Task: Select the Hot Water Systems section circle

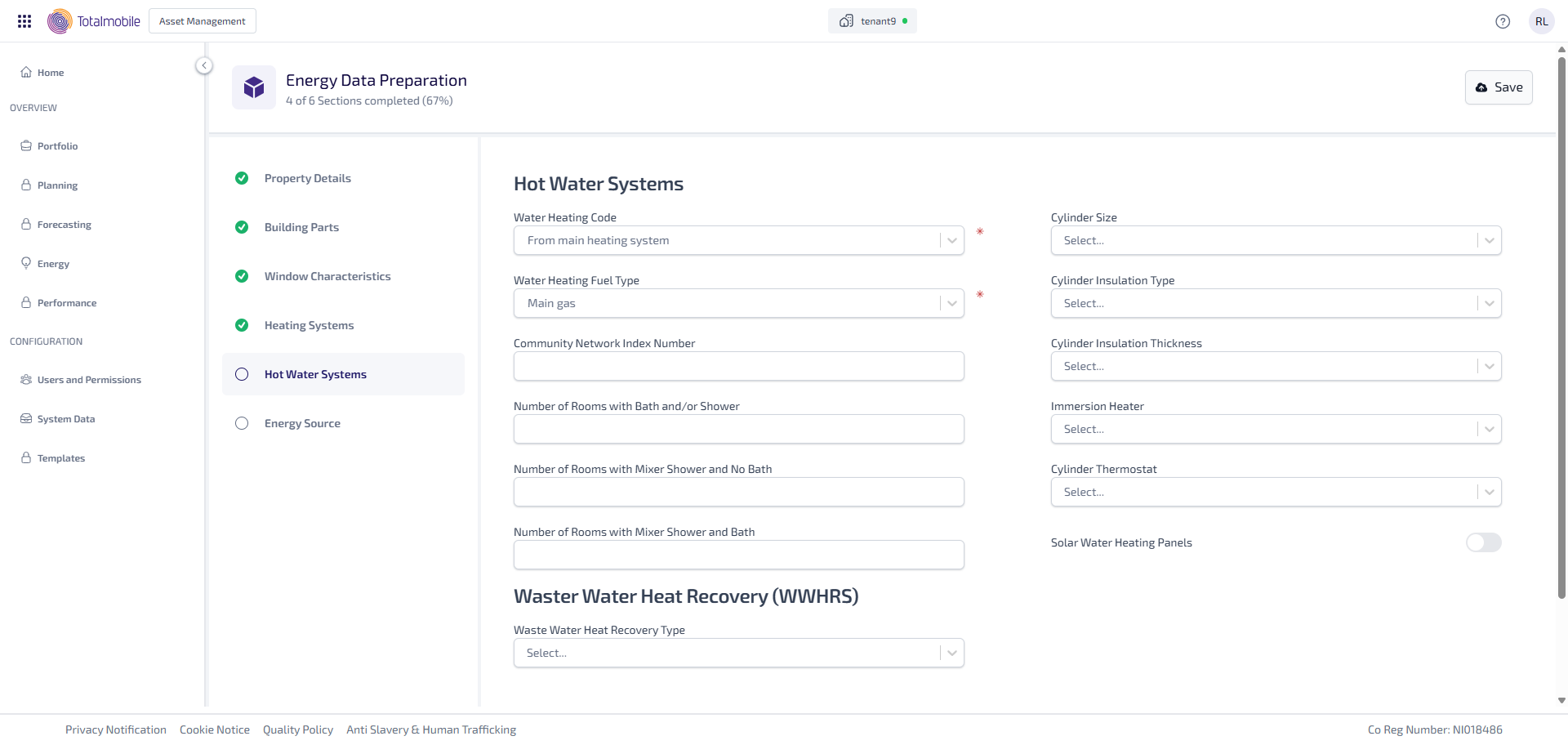Action: (242, 374)
